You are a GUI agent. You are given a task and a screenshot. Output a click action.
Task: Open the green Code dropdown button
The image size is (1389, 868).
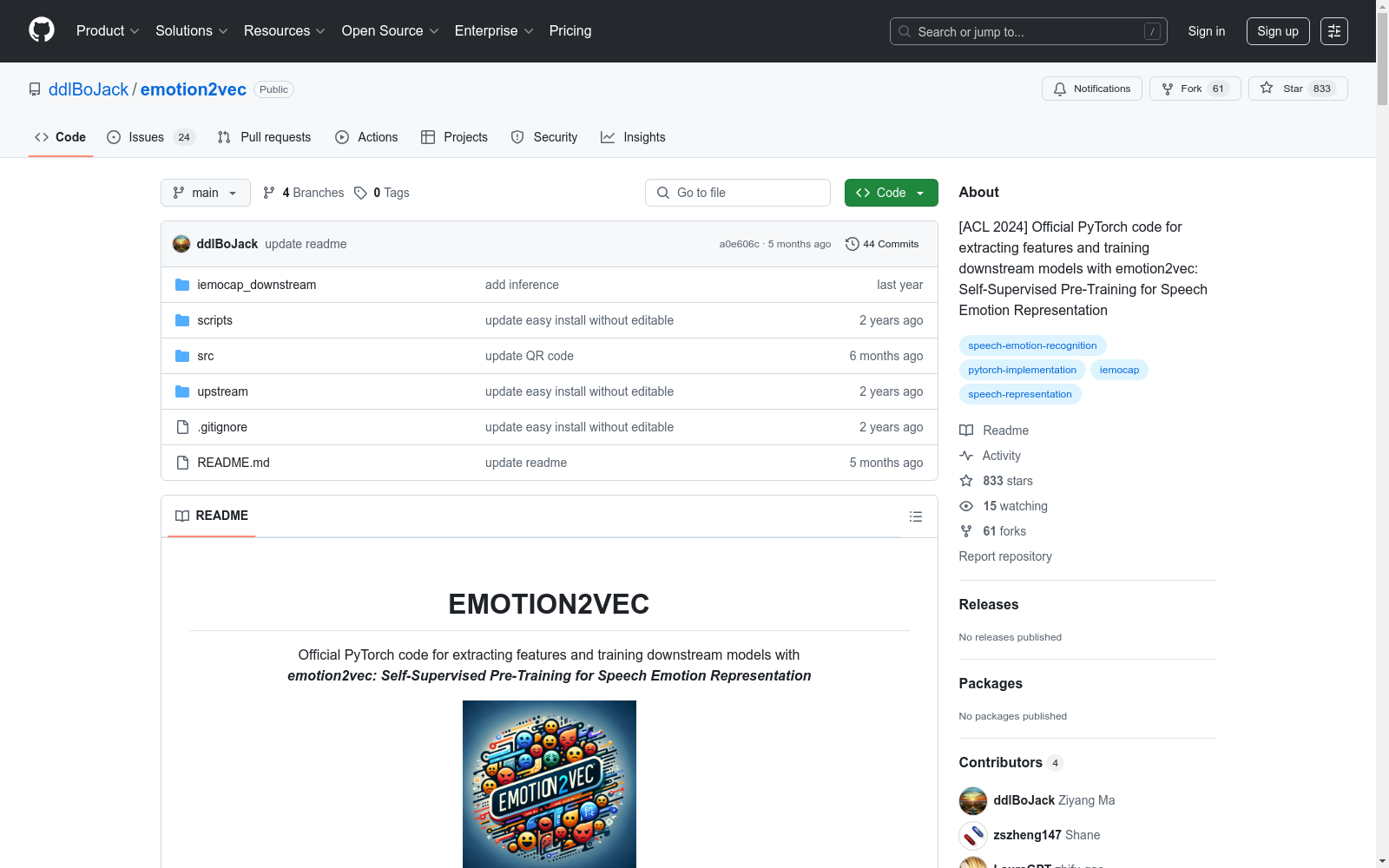pyautogui.click(x=891, y=193)
